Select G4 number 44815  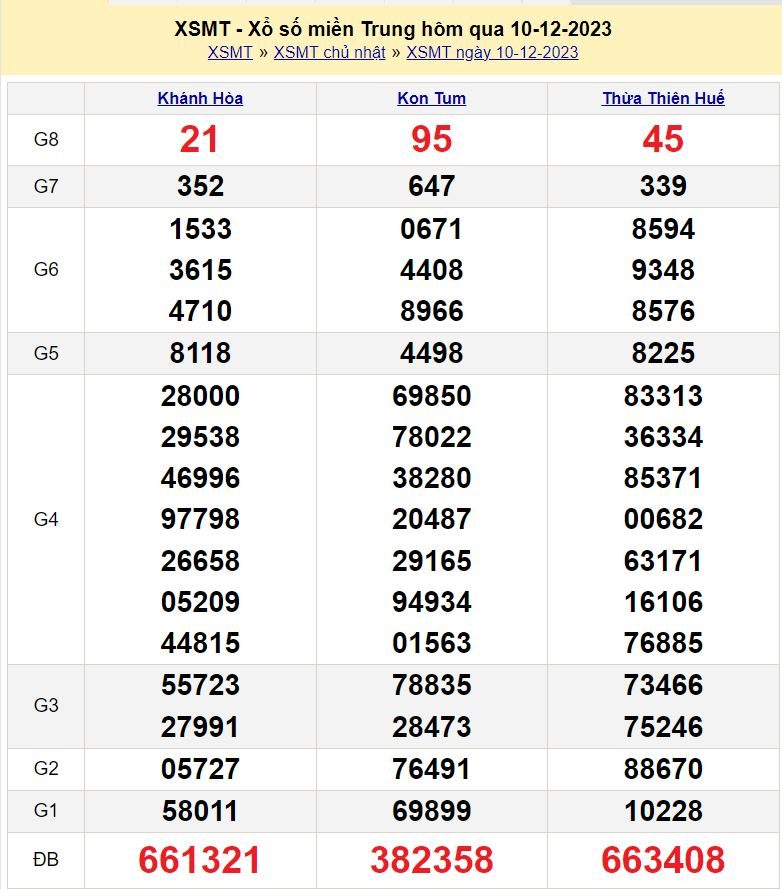click(x=200, y=642)
